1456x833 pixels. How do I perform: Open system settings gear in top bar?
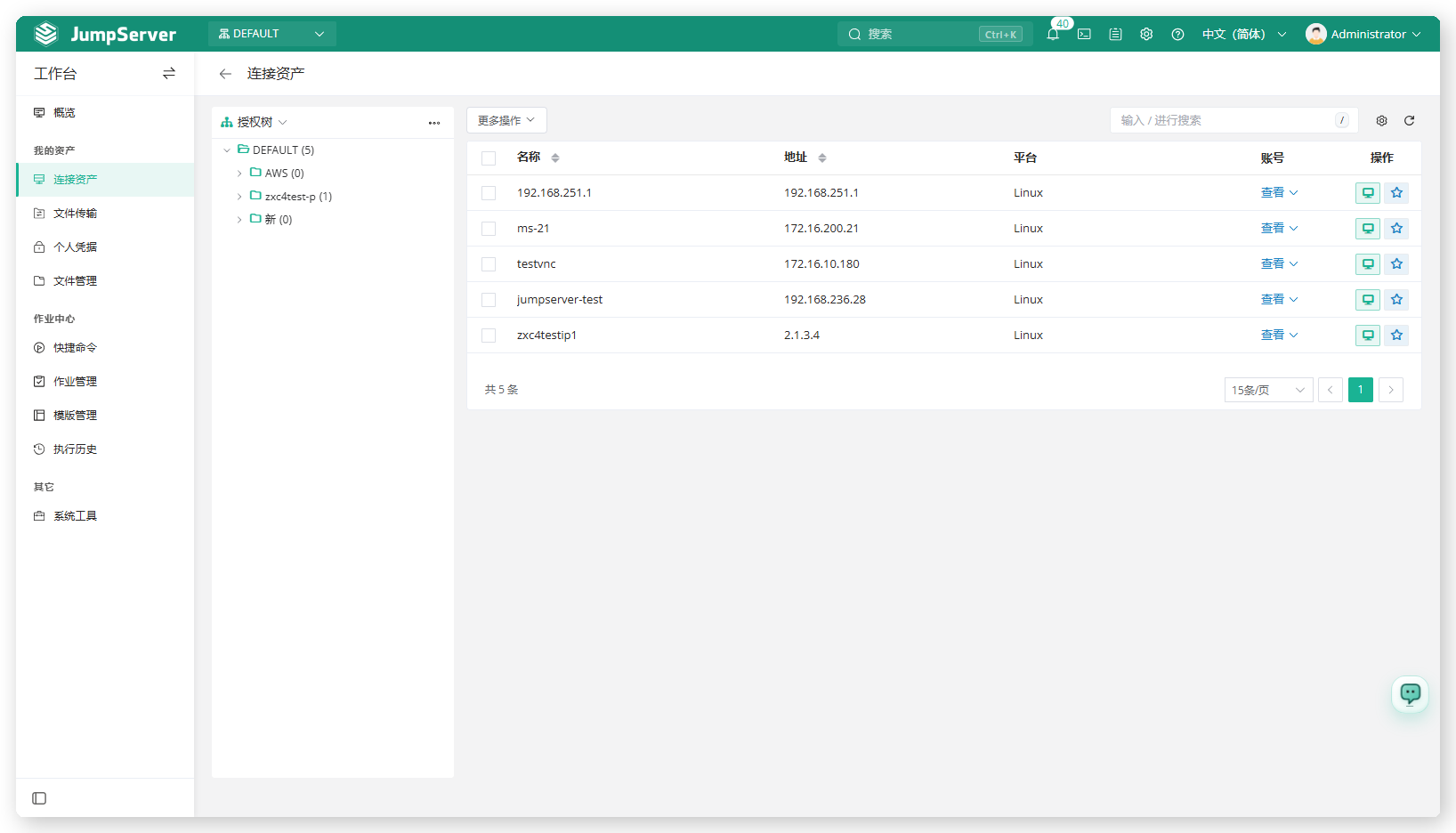tap(1146, 34)
